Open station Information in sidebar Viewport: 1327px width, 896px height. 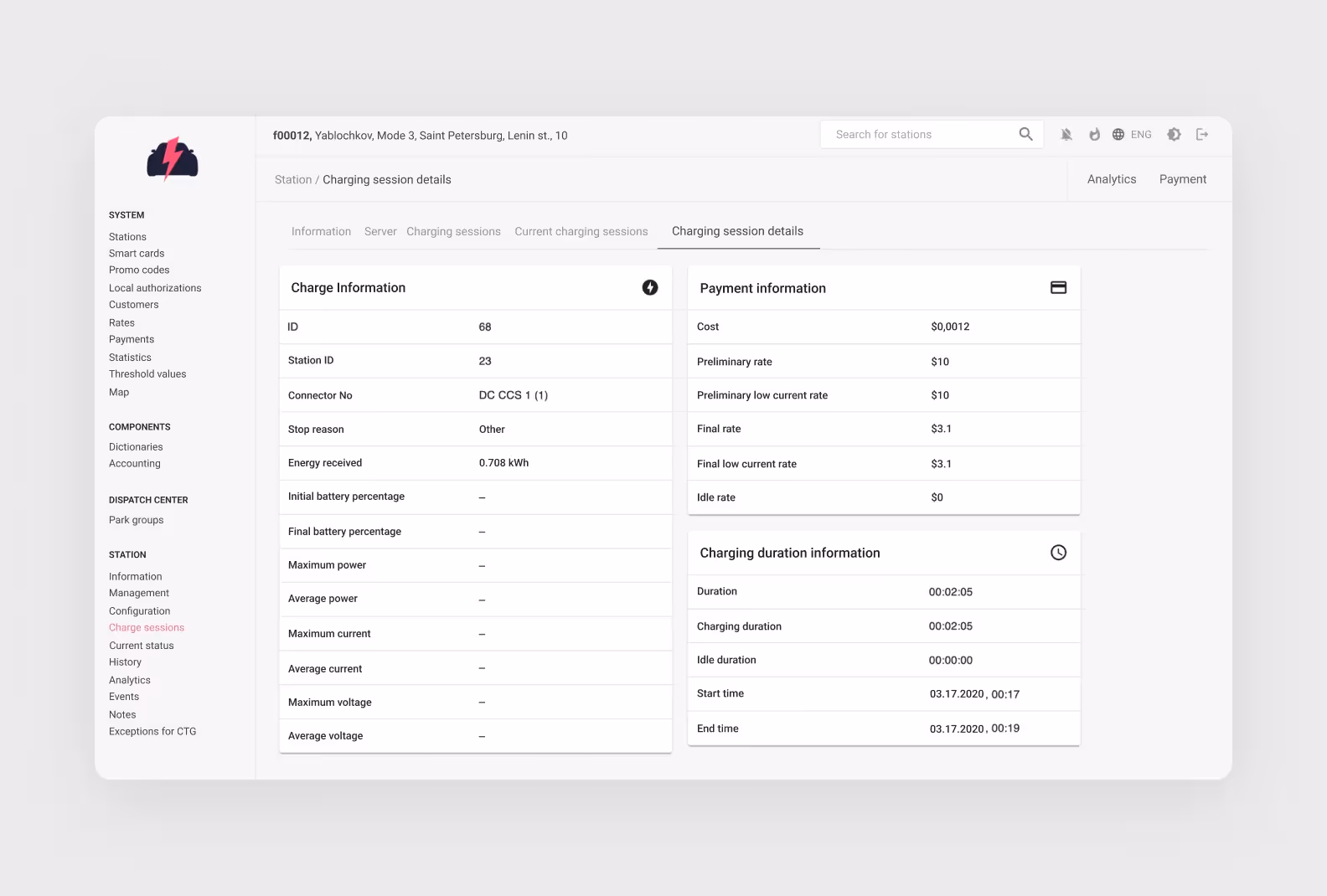click(x=136, y=577)
